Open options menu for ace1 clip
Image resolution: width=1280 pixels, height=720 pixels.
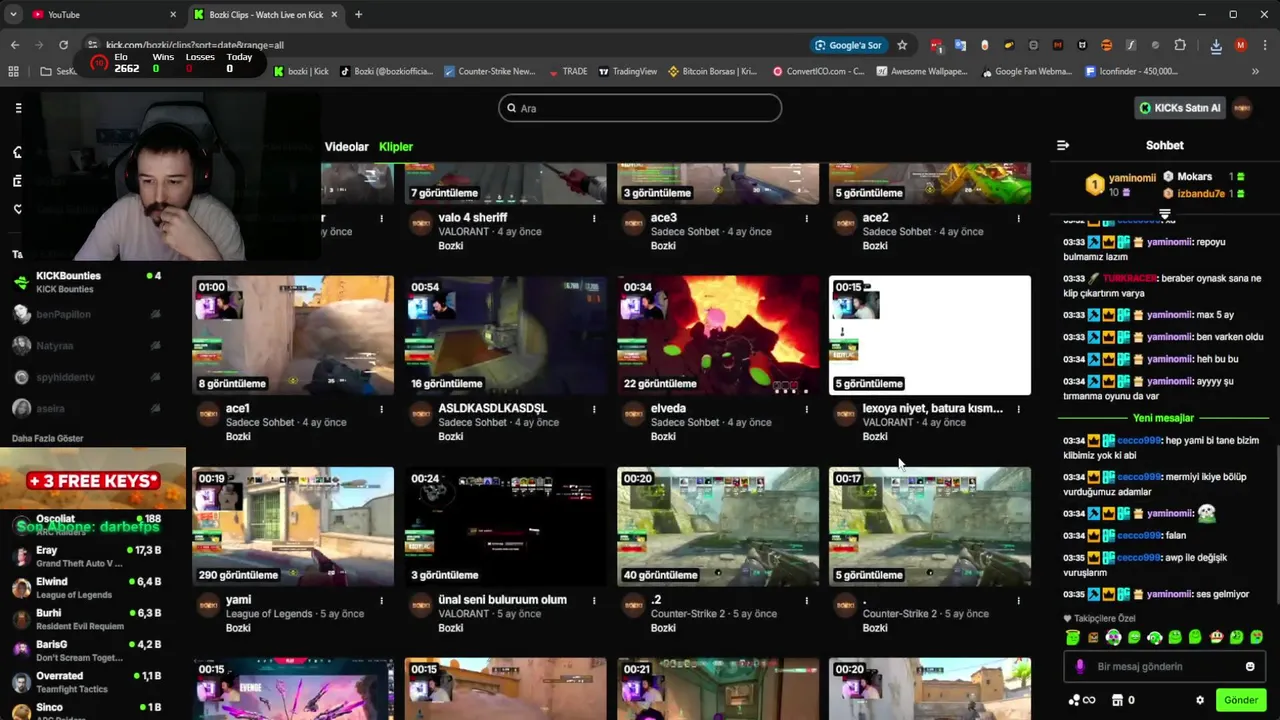click(381, 409)
